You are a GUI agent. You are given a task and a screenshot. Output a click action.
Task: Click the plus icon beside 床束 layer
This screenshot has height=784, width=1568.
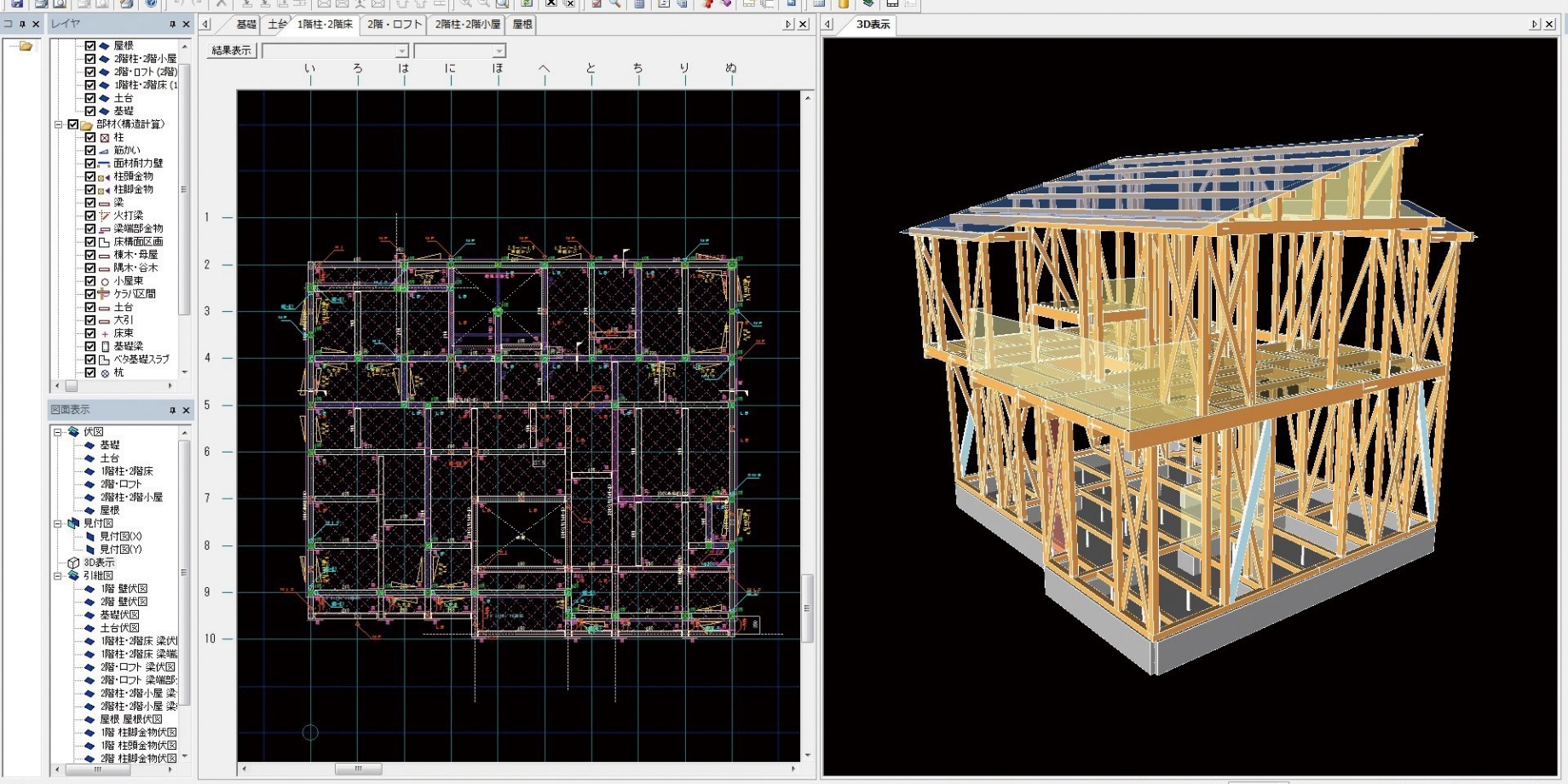pos(105,333)
